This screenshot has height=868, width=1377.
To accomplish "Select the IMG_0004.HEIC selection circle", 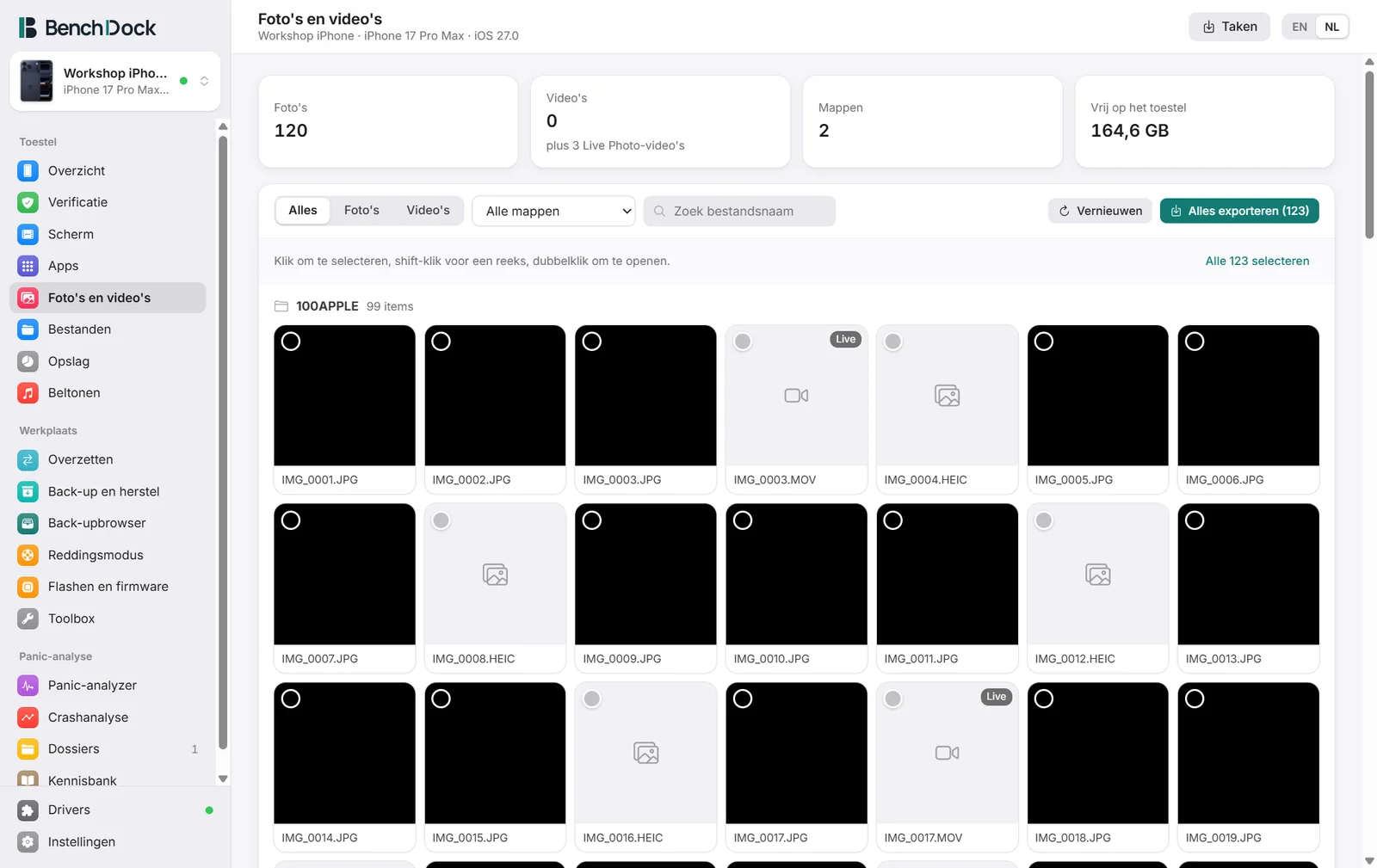I will click(x=893, y=342).
